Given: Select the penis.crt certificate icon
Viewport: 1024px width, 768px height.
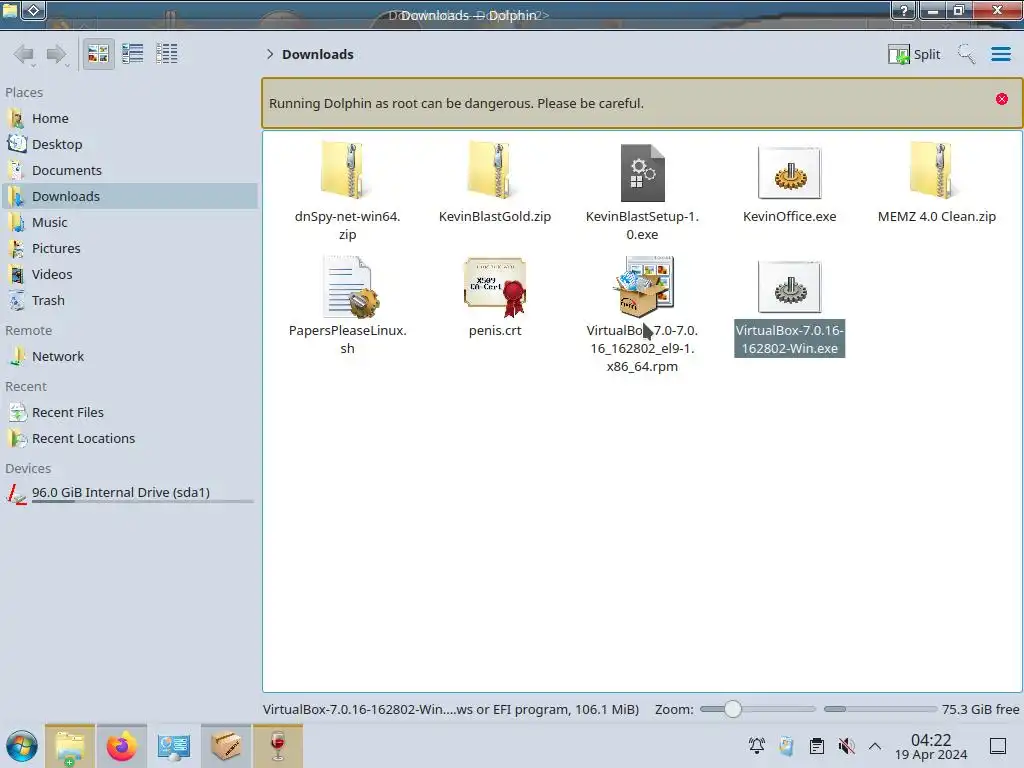Looking at the screenshot, I should [x=494, y=287].
